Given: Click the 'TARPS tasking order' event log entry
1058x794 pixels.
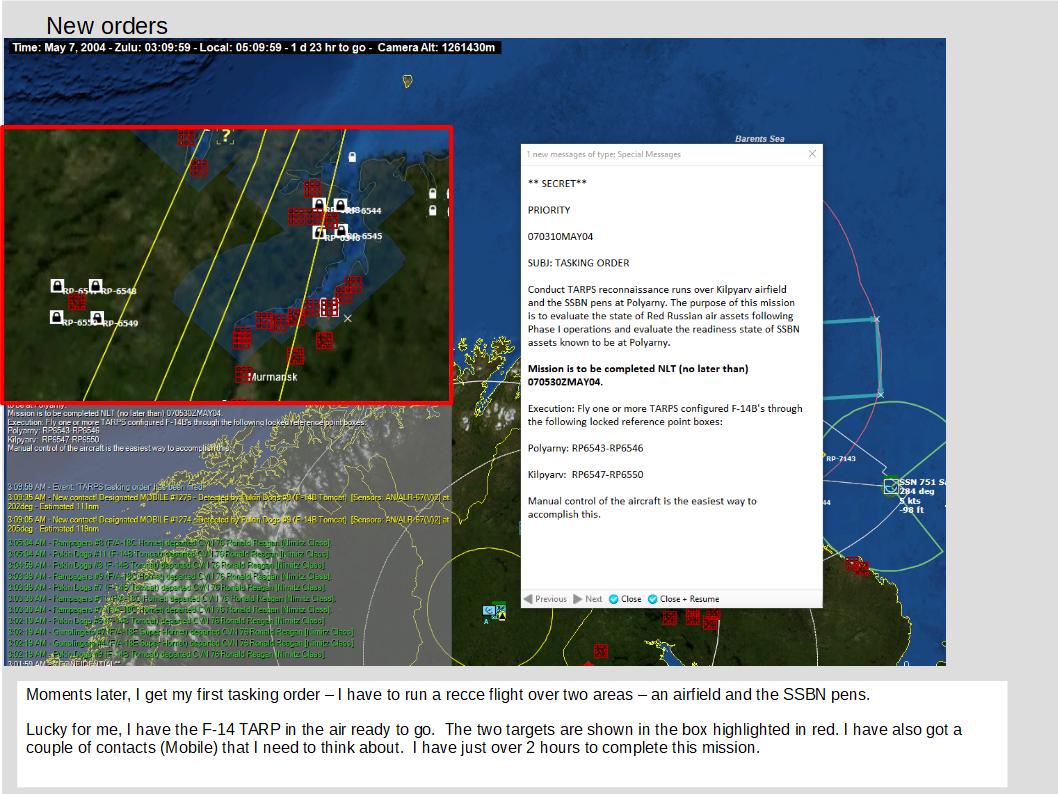Looking at the screenshot, I should [x=106, y=486].
